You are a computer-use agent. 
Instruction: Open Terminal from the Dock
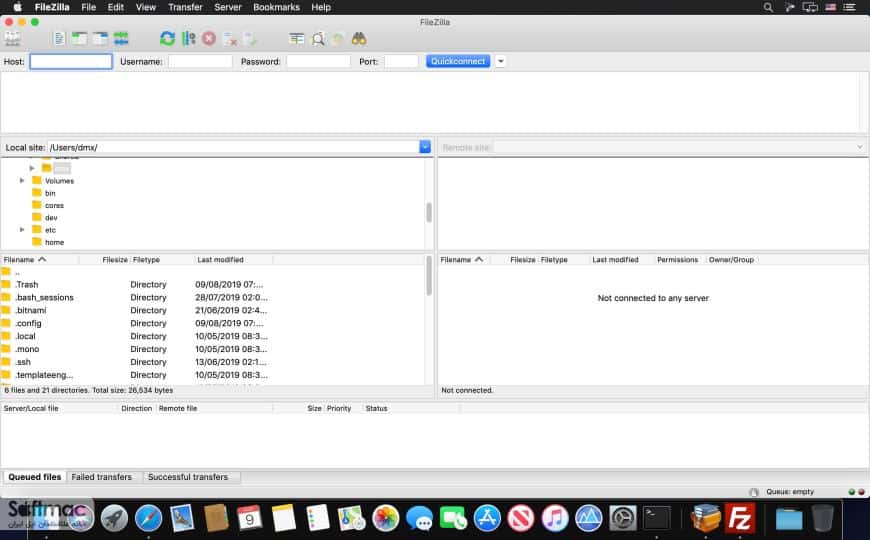click(x=657, y=518)
